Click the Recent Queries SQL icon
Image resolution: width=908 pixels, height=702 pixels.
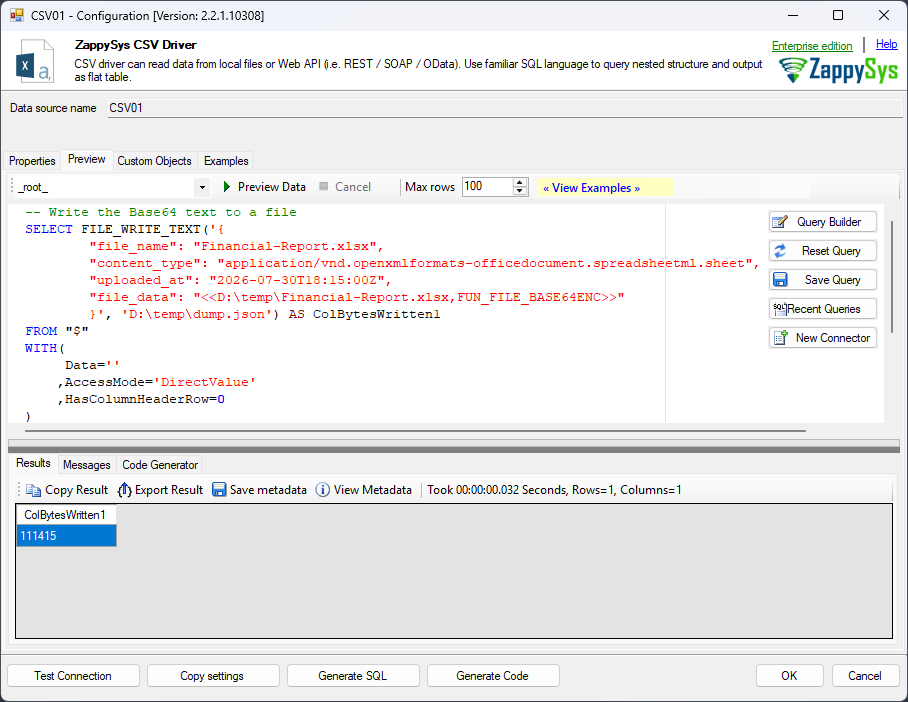pyautogui.click(x=780, y=309)
